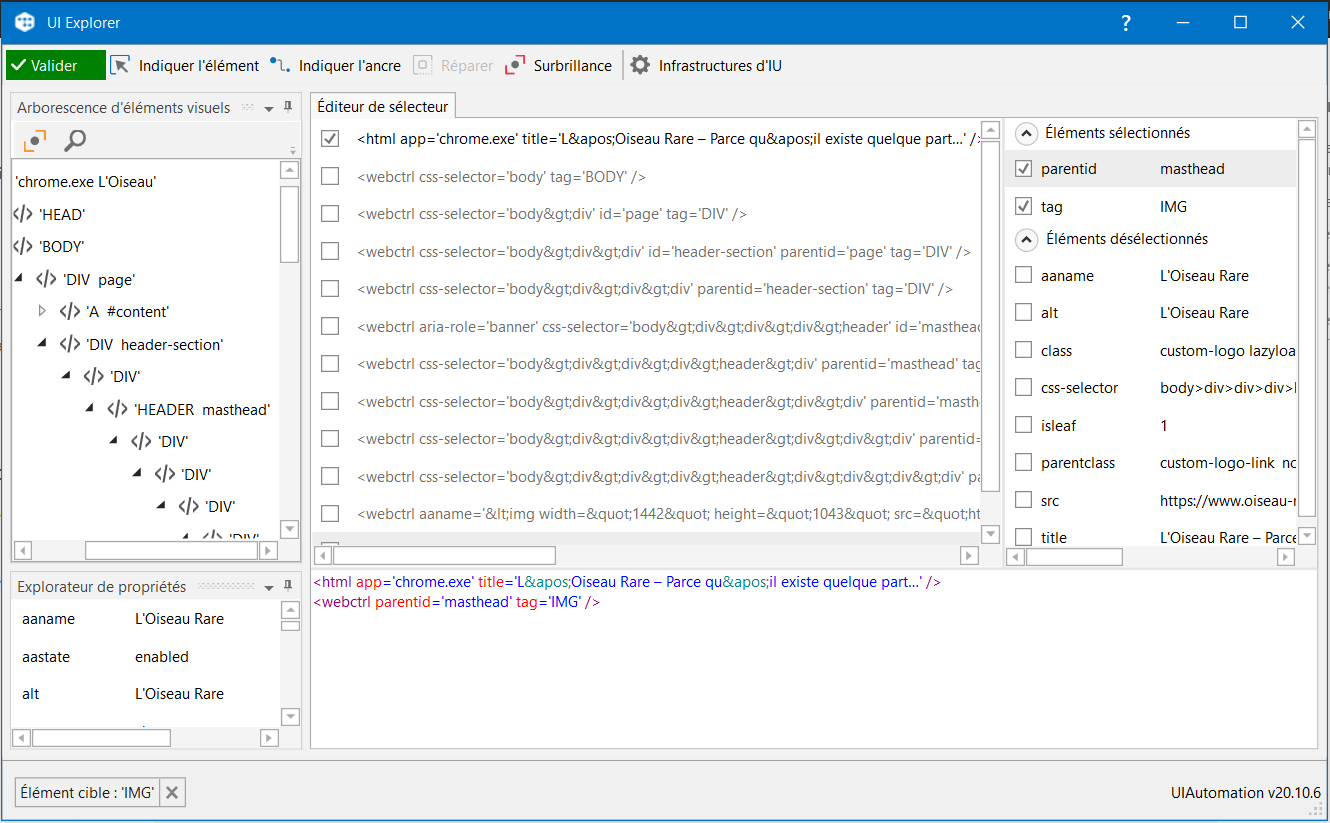The height and width of the screenshot is (823, 1330).
Task: Open Explorateur de propriétés panel dropdown arrow
Action: (269, 587)
